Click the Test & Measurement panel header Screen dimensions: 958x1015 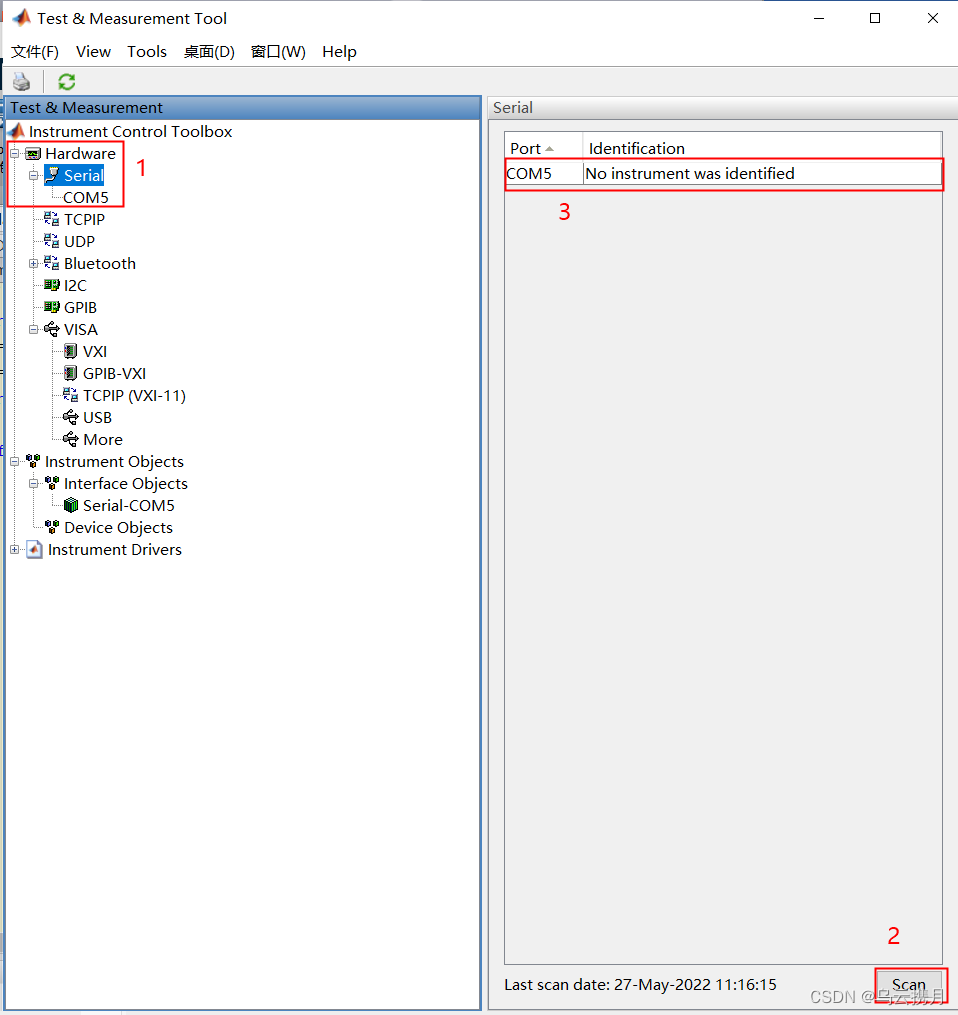click(243, 107)
